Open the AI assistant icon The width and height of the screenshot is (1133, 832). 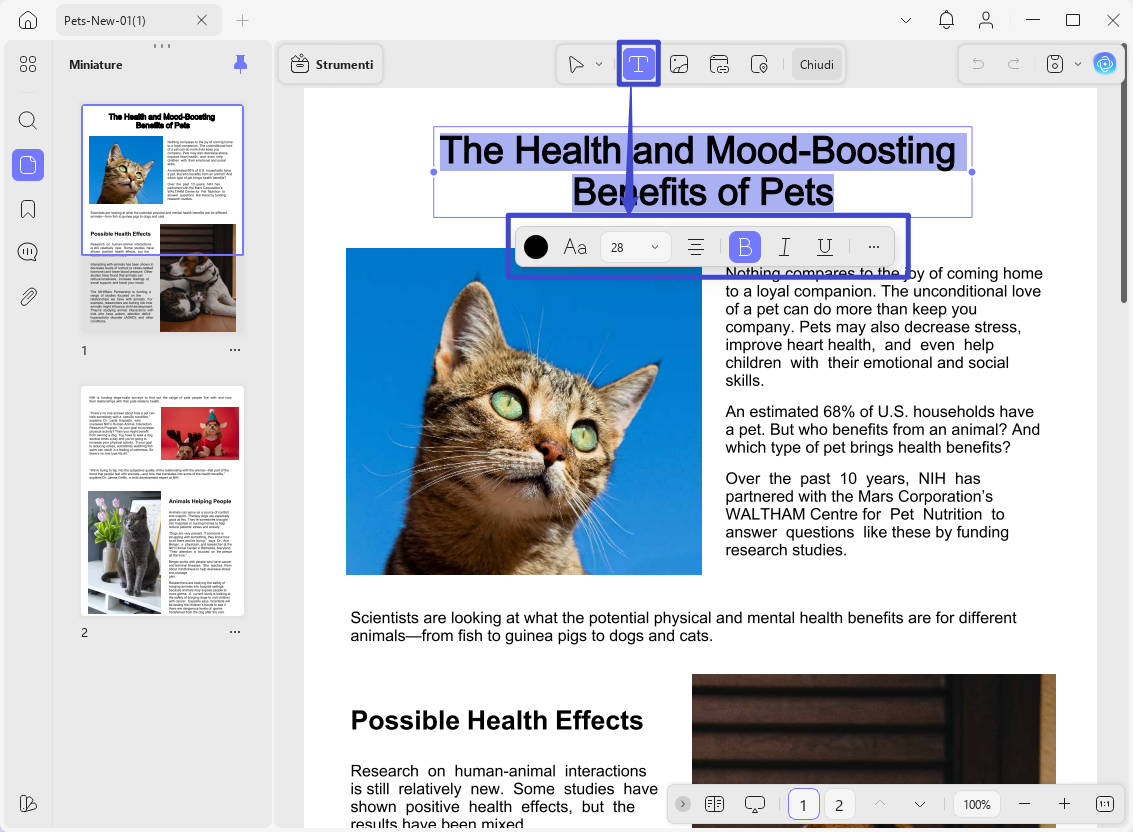1105,64
